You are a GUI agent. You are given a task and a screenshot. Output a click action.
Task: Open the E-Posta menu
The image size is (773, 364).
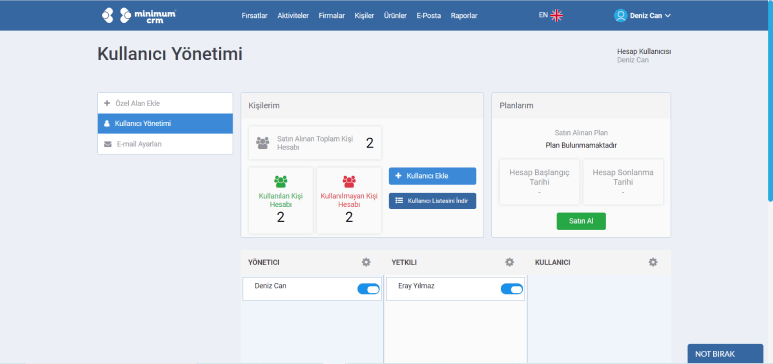[x=428, y=16]
